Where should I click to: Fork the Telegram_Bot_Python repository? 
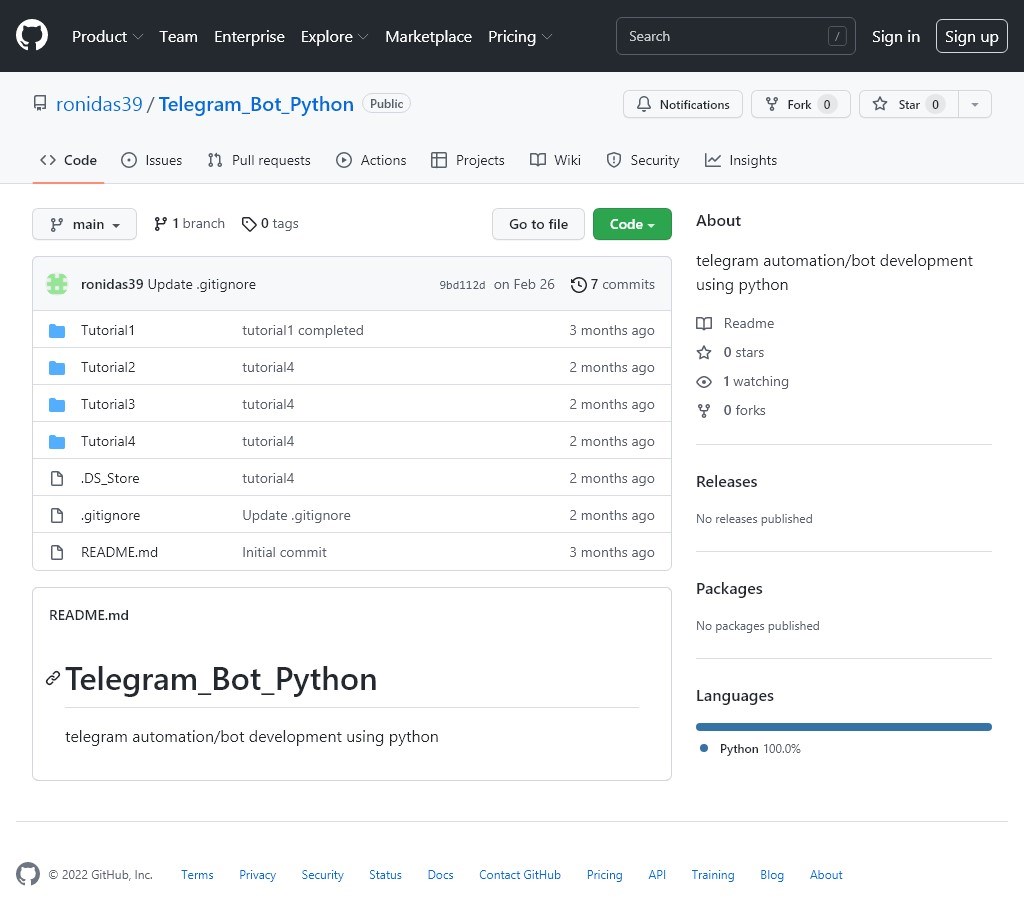800,104
